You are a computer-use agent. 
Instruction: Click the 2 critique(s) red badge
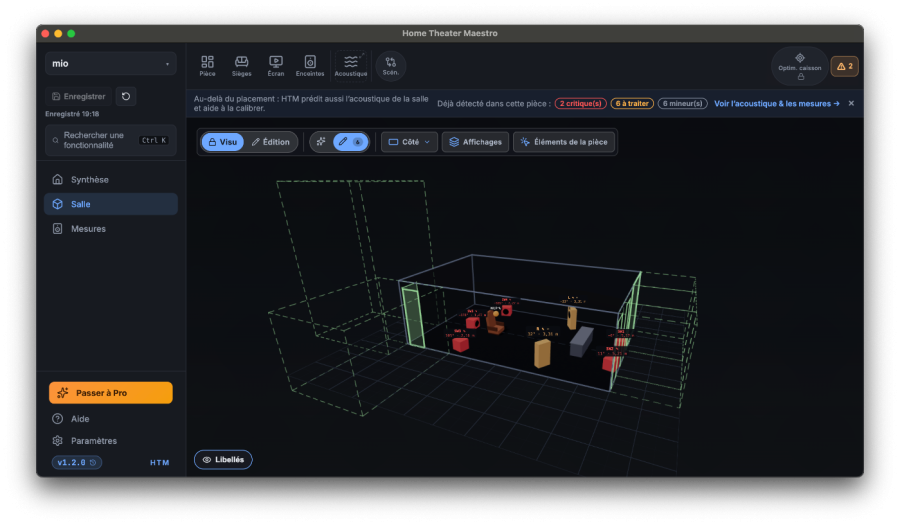coord(580,103)
